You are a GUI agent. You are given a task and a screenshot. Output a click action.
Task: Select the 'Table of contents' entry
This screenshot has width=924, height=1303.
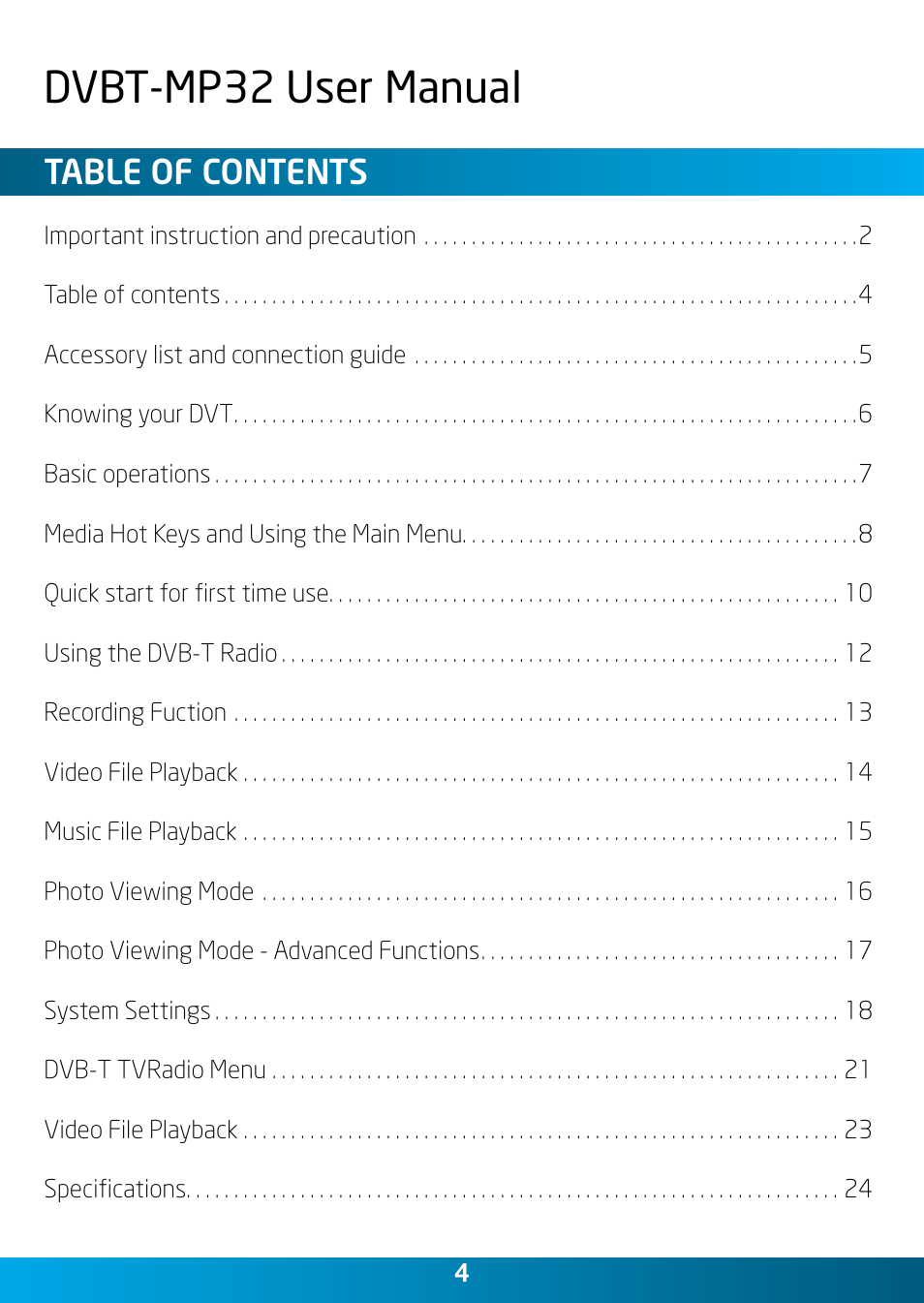(x=458, y=295)
